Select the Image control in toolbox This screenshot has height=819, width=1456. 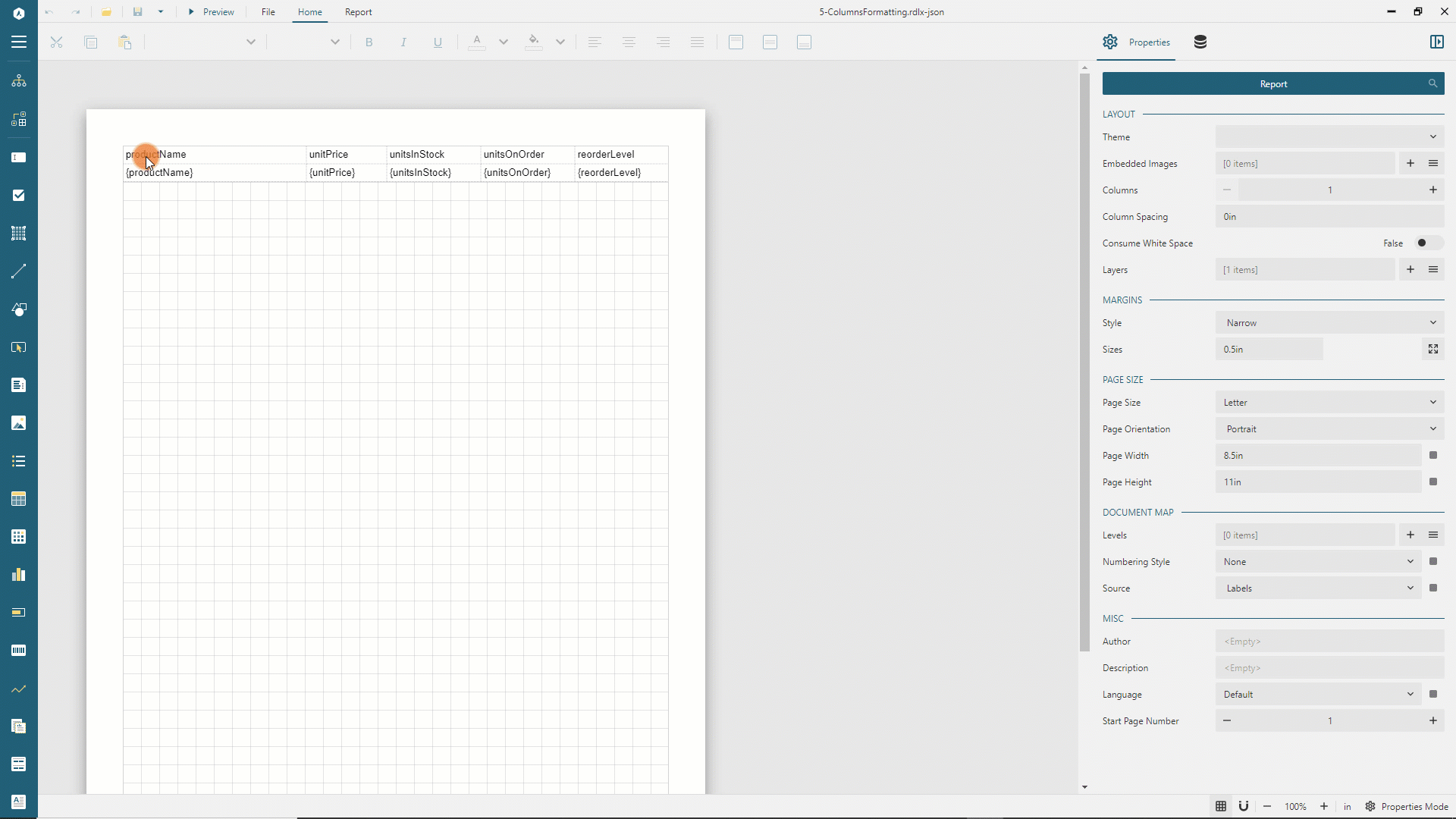19,423
